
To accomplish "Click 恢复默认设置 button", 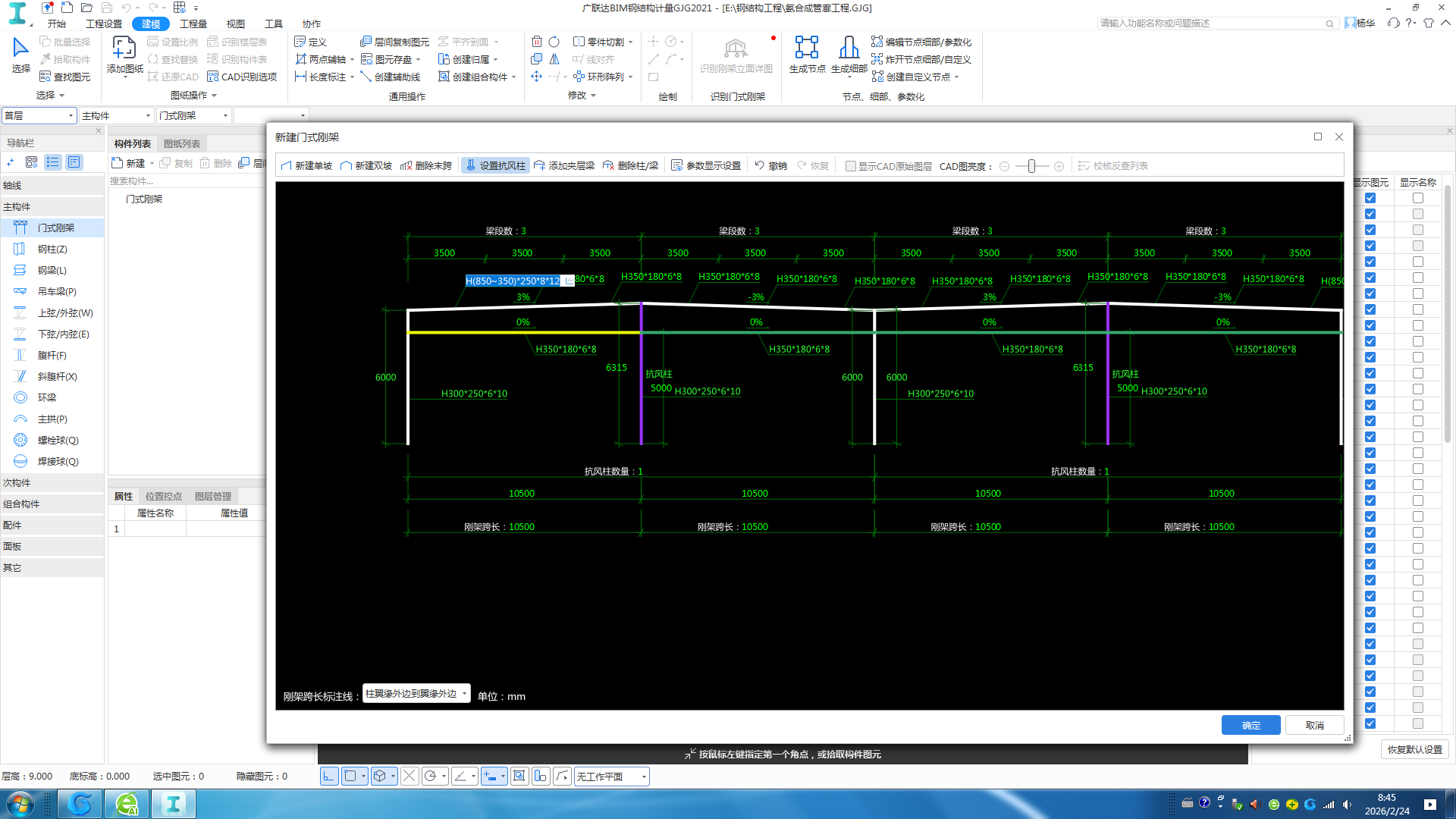I will pos(1414,749).
